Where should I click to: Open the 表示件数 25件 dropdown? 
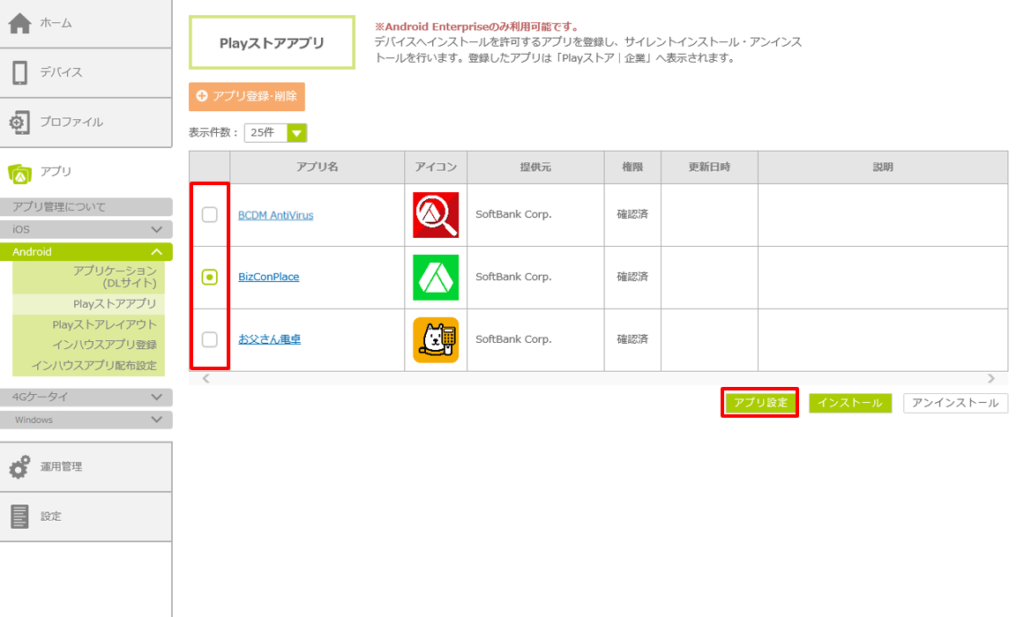[x=275, y=132]
